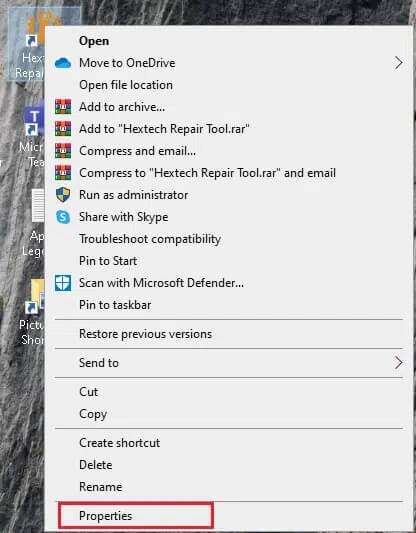Choose Copy from the menu

[93, 414]
